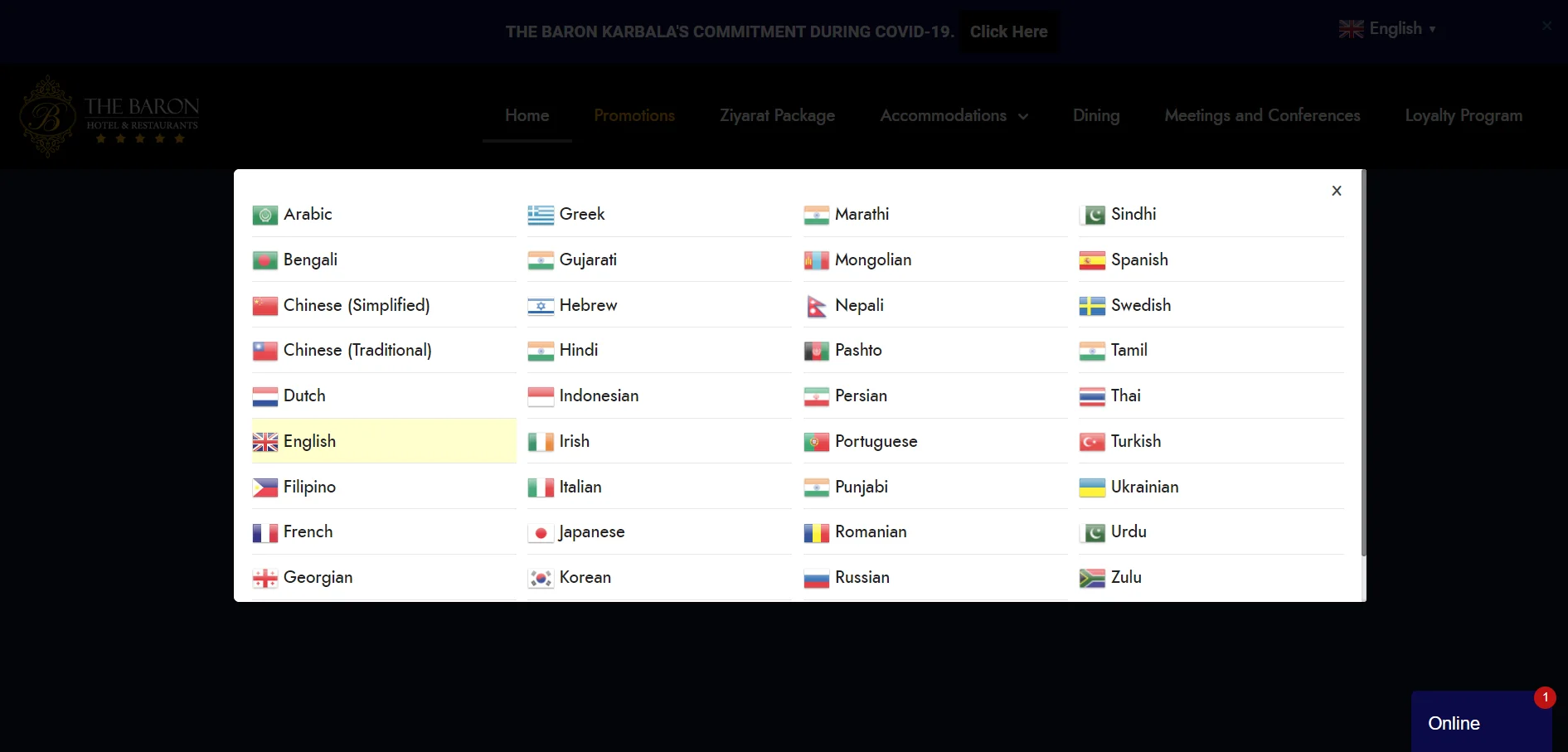Click the Arabic language flag icon
The height and width of the screenshot is (752, 1568).
tap(265, 216)
